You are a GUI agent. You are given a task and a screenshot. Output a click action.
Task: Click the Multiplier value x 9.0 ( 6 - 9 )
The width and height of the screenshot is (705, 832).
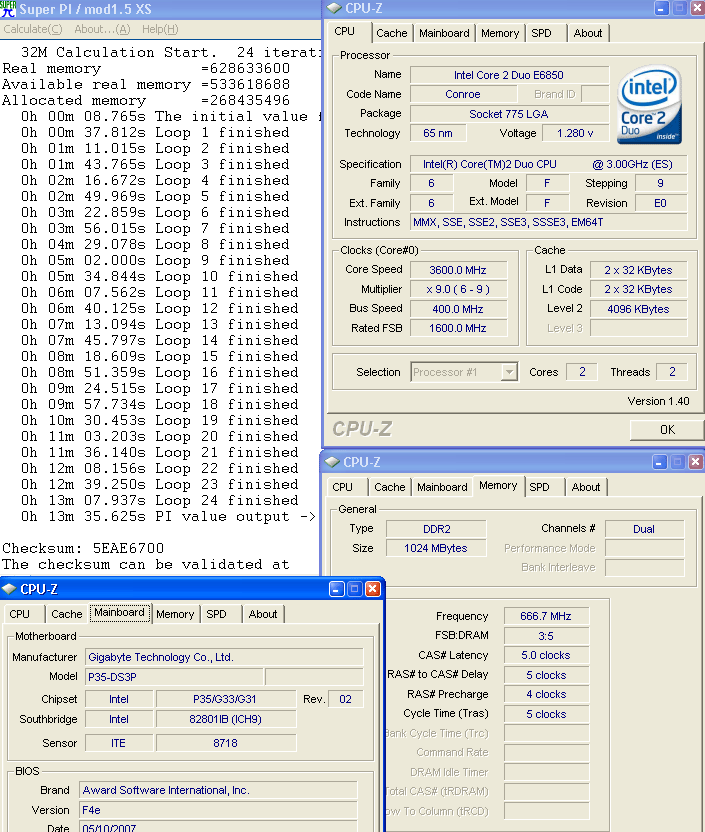[x=458, y=289]
